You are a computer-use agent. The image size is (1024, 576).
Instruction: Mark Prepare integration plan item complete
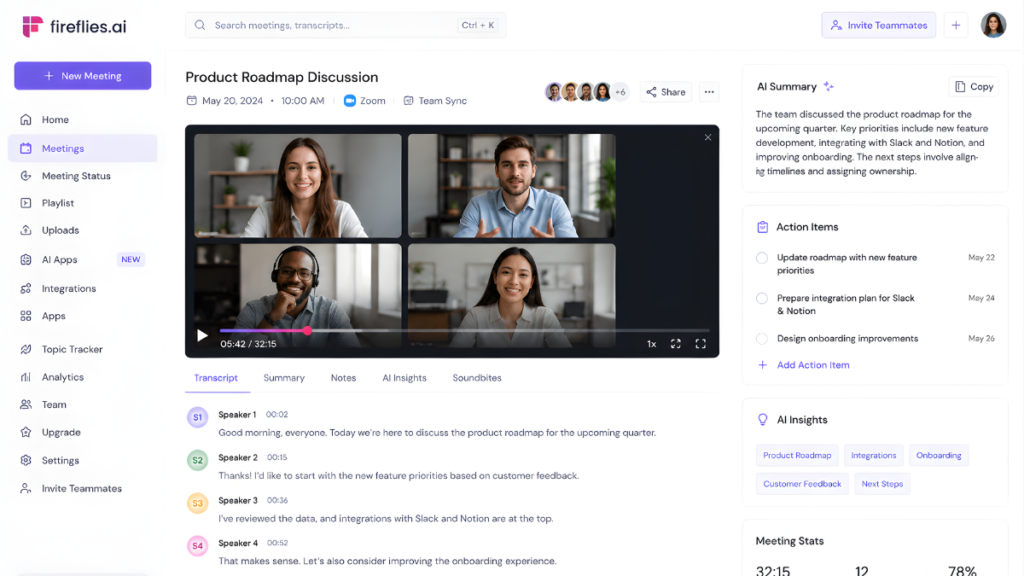click(x=761, y=298)
